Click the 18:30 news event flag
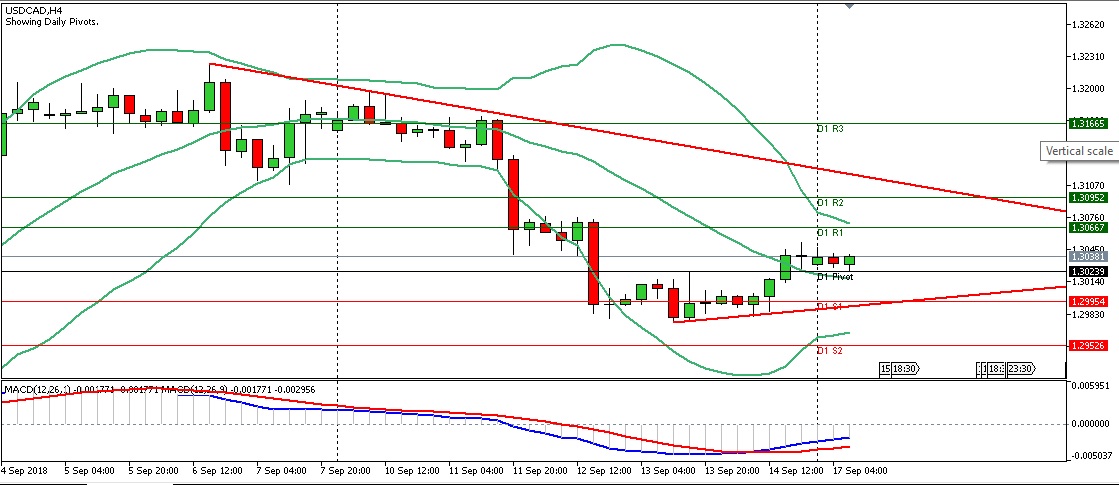Screen dimensions: 1119x485 pyautogui.click(x=905, y=369)
